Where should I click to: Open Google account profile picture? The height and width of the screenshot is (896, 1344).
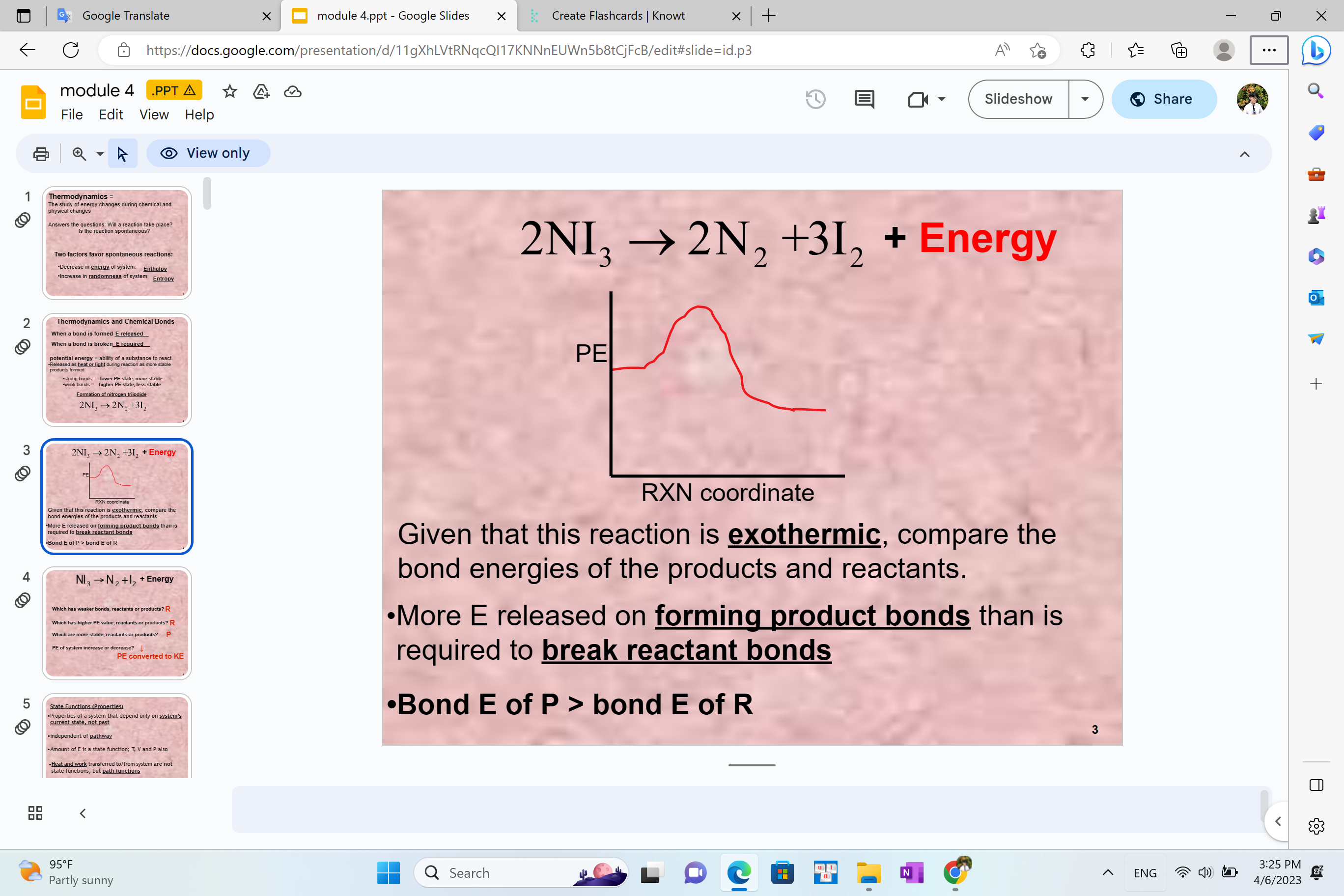tap(1252, 99)
